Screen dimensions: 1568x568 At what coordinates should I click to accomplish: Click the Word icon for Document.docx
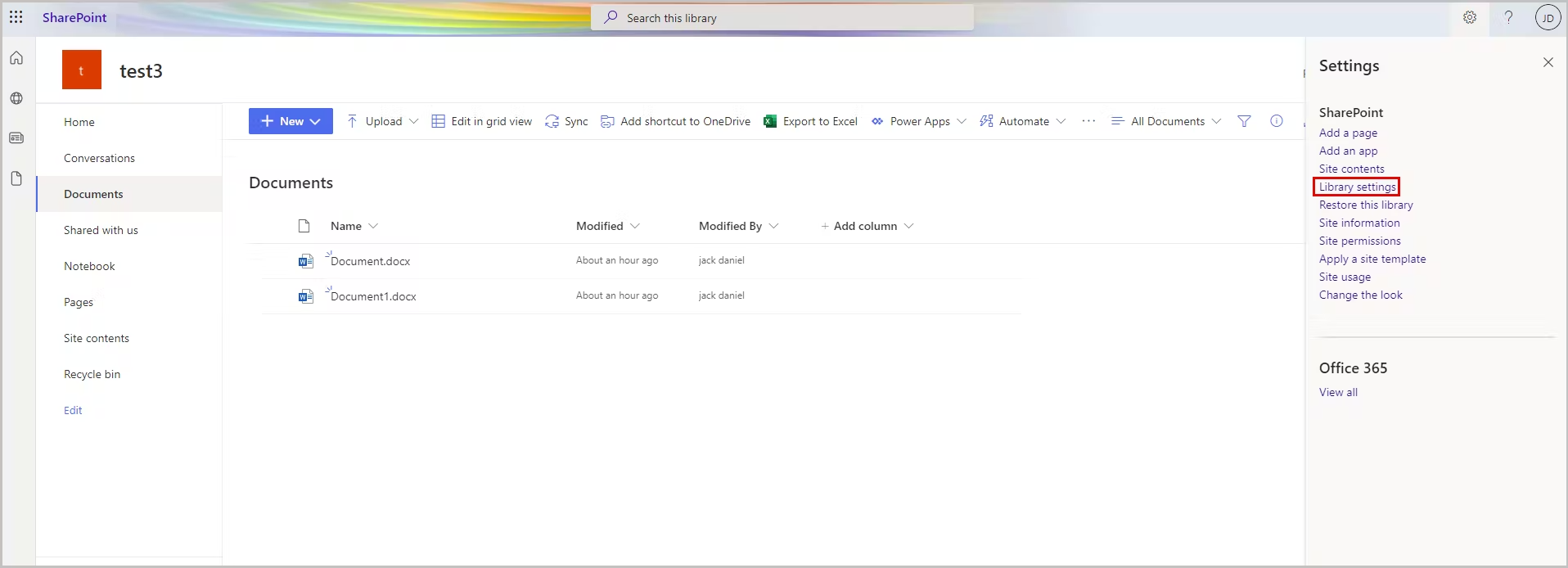click(x=306, y=261)
